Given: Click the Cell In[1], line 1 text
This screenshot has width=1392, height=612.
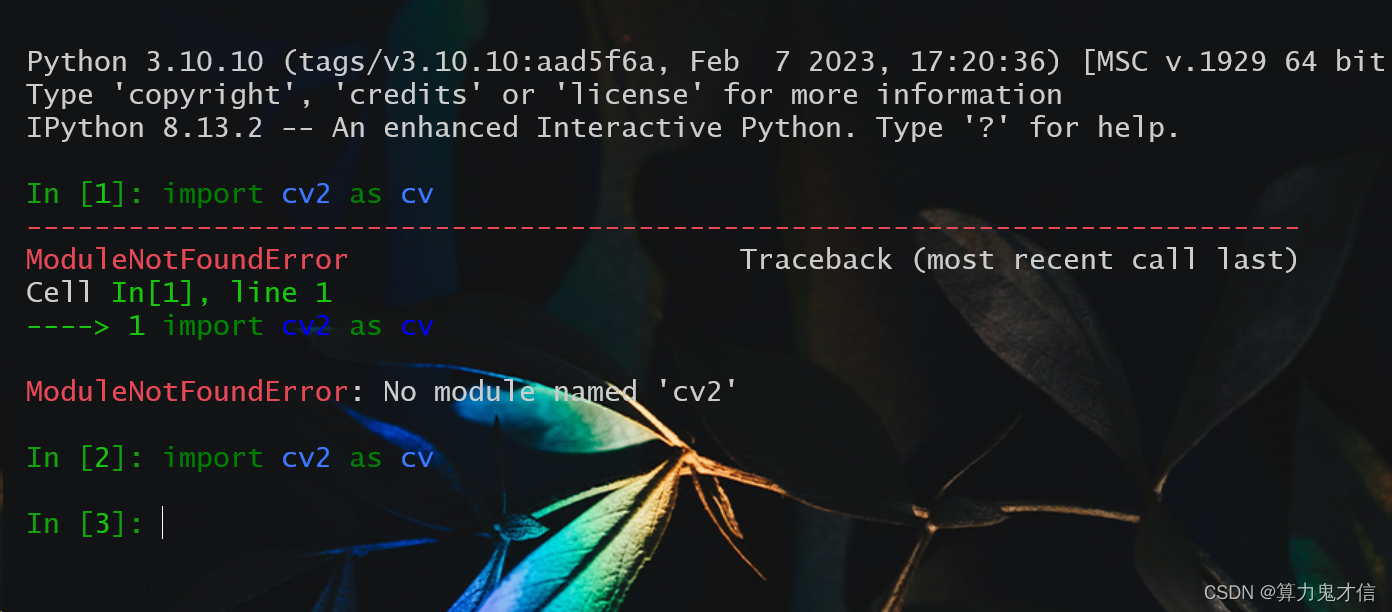Looking at the screenshot, I should (x=179, y=293).
